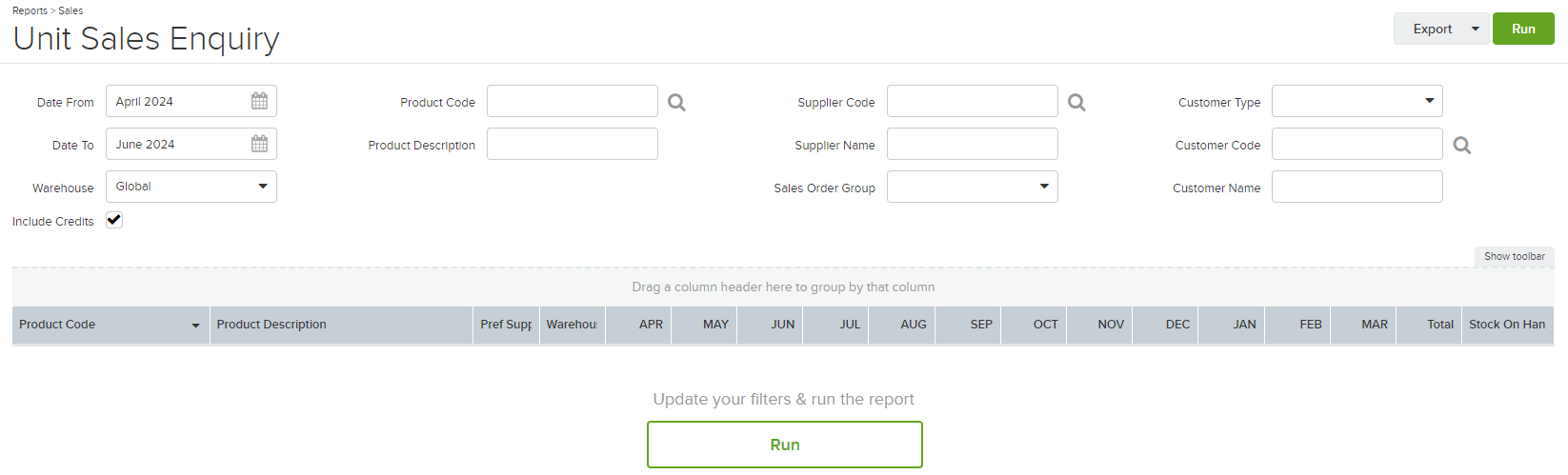Click the Supplier Name text field

point(973,144)
